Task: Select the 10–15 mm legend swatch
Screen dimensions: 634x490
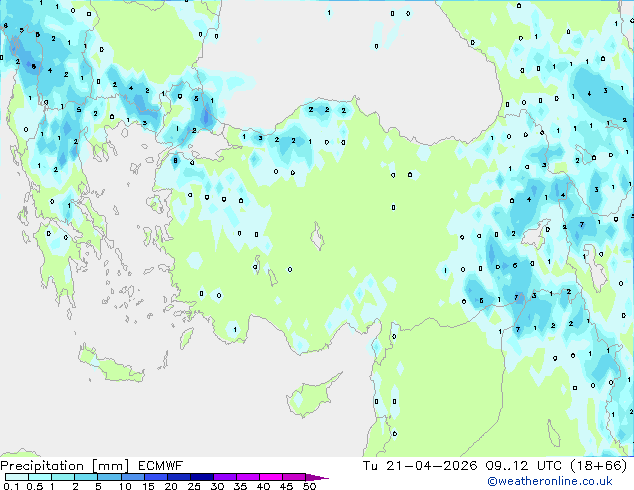Action: coord(133,477)
